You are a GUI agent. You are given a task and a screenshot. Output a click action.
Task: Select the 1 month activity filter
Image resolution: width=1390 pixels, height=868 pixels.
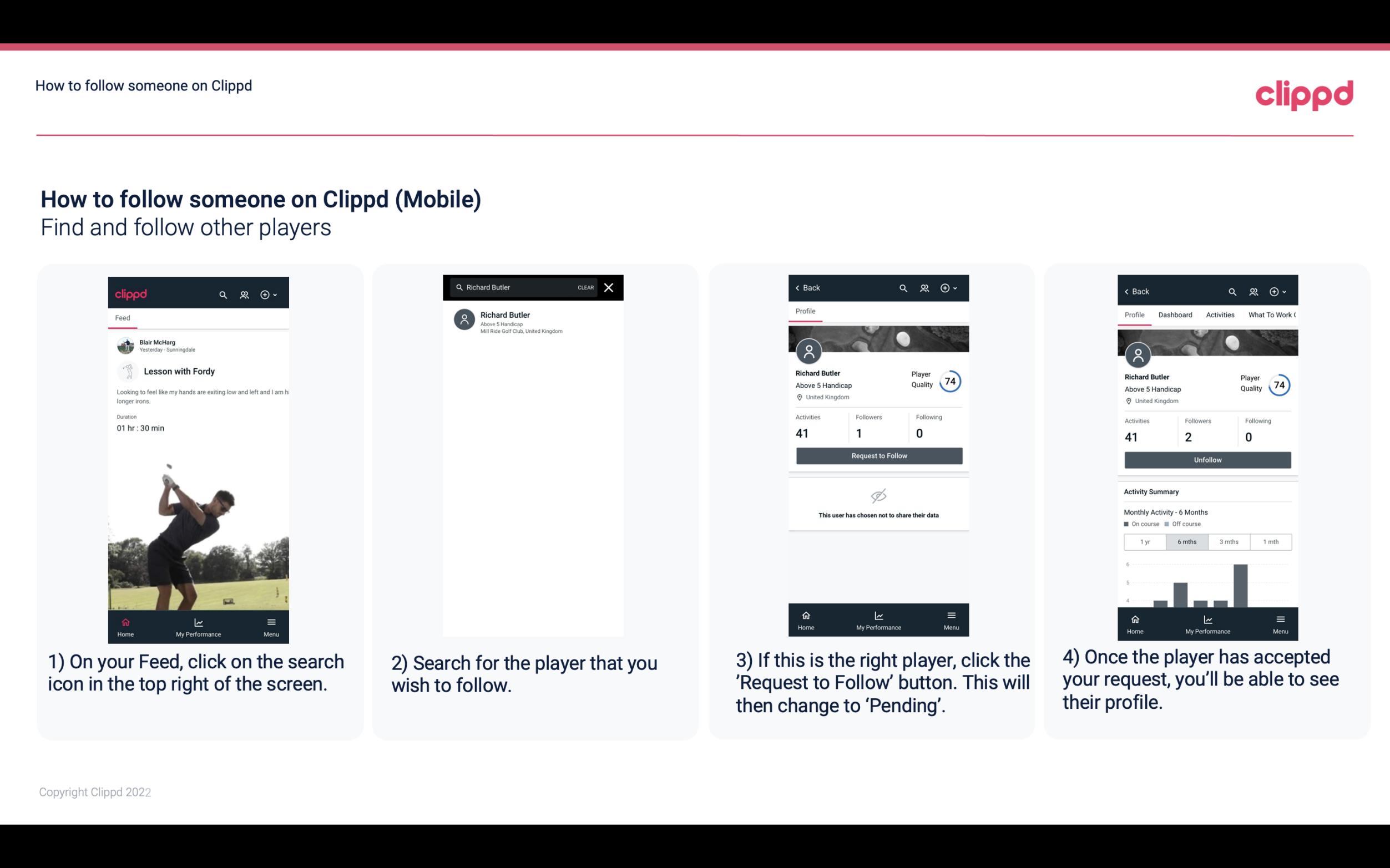point(1271,541)
